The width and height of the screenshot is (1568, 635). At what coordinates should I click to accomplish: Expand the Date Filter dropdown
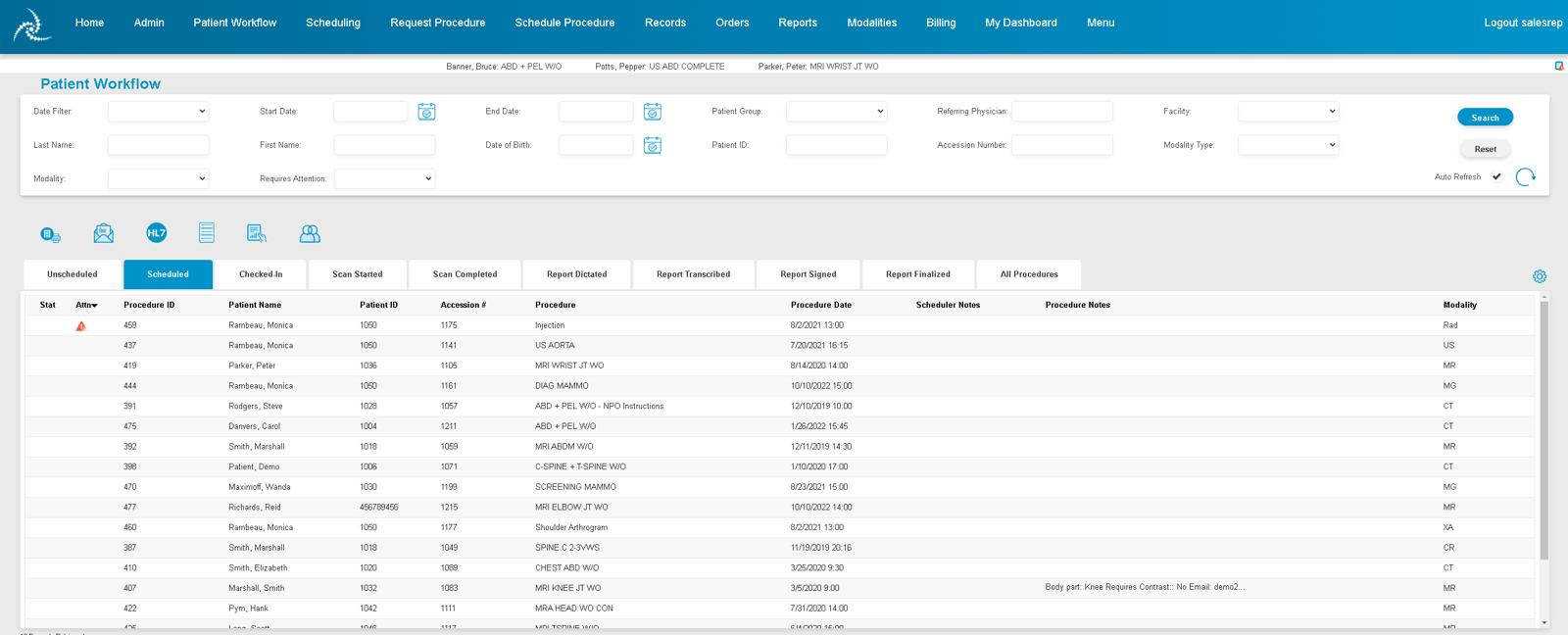[x=159, y=112]
